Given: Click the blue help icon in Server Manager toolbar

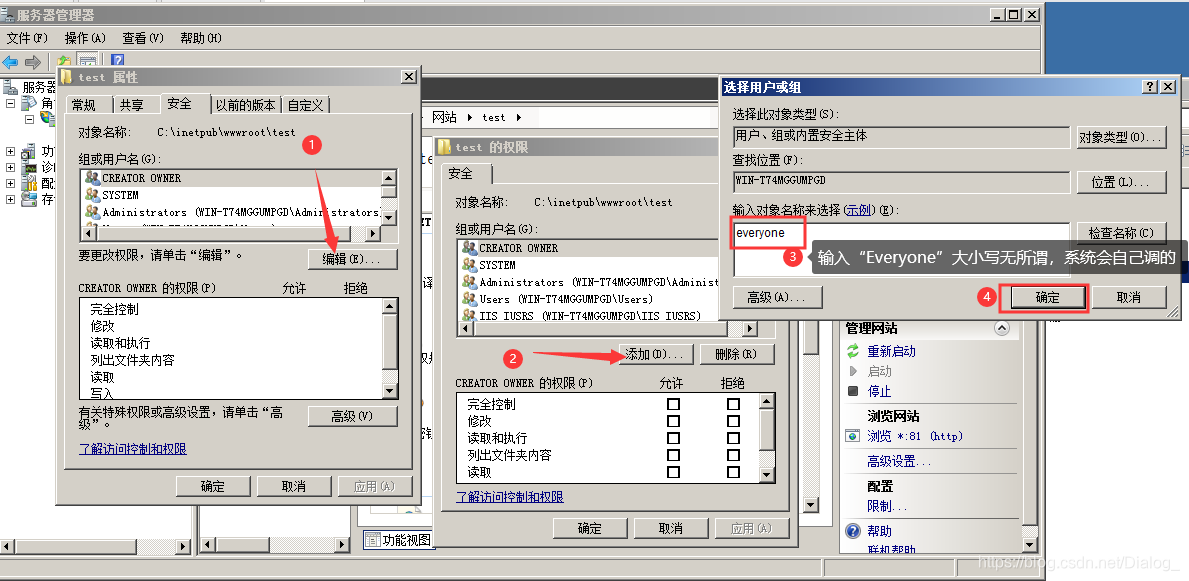Looking at the screenshot, I should [118, 61].
